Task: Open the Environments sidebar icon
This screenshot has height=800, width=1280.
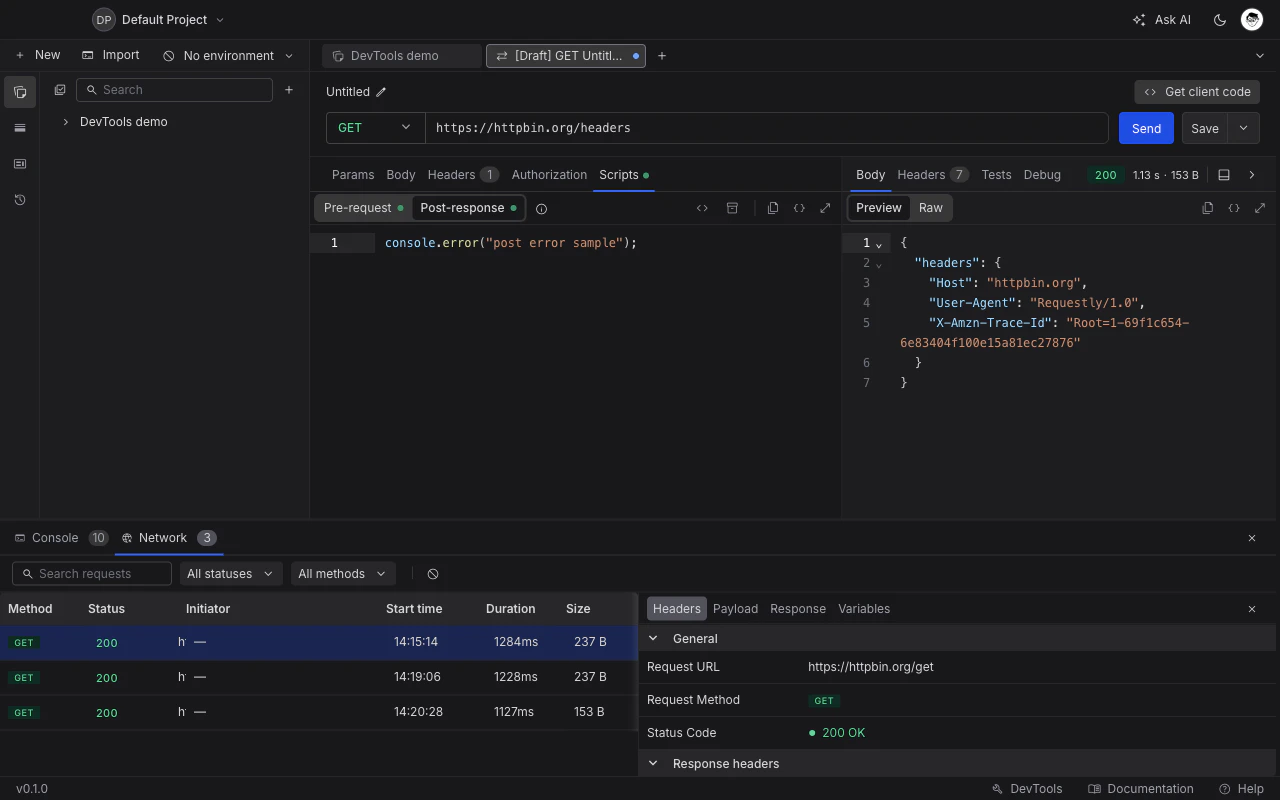Action: pos(20,128)
